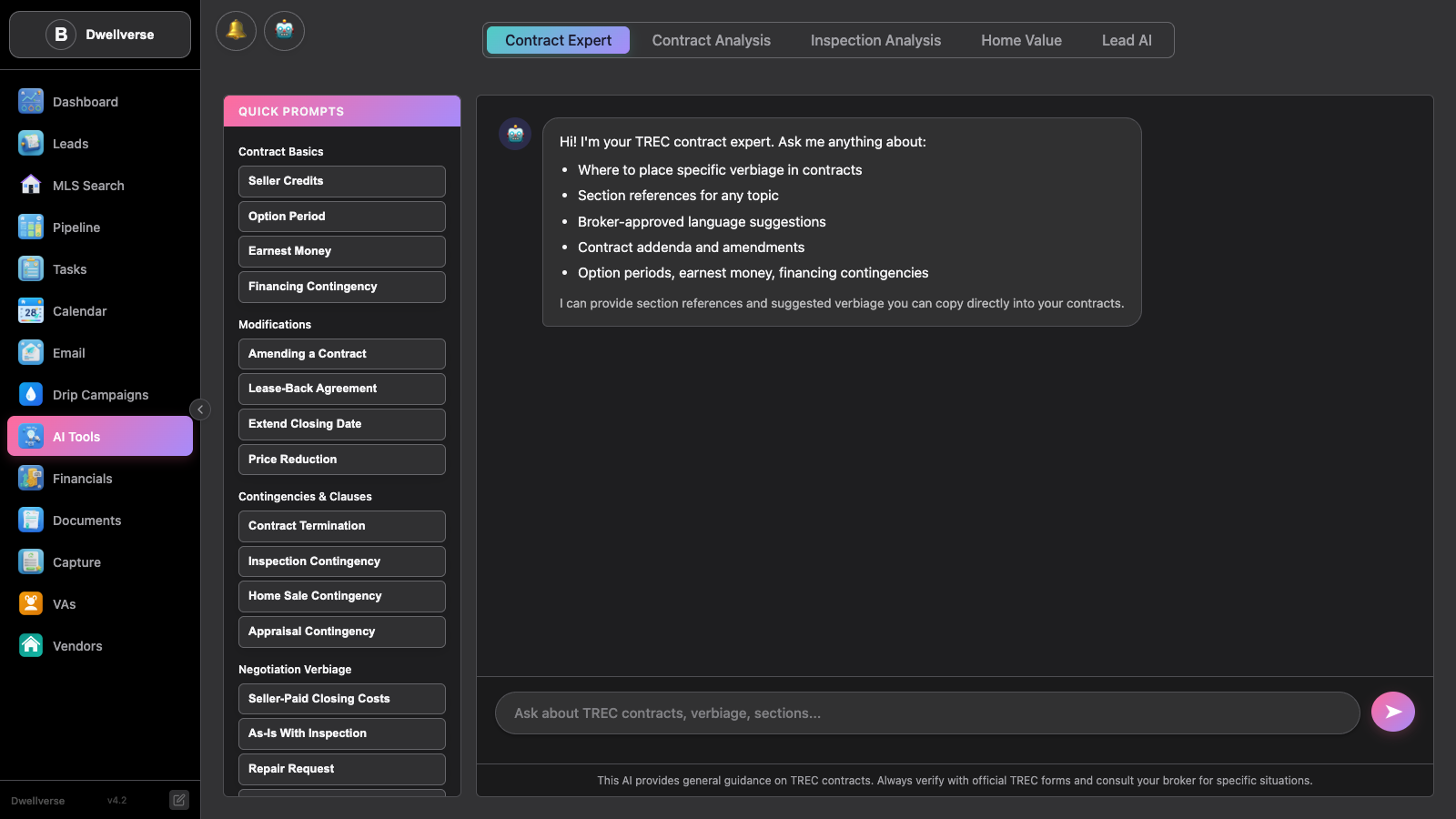Open the Vendors sidebar icon
This screenshot has height=819, width=1456.
(x=31, y=645)
